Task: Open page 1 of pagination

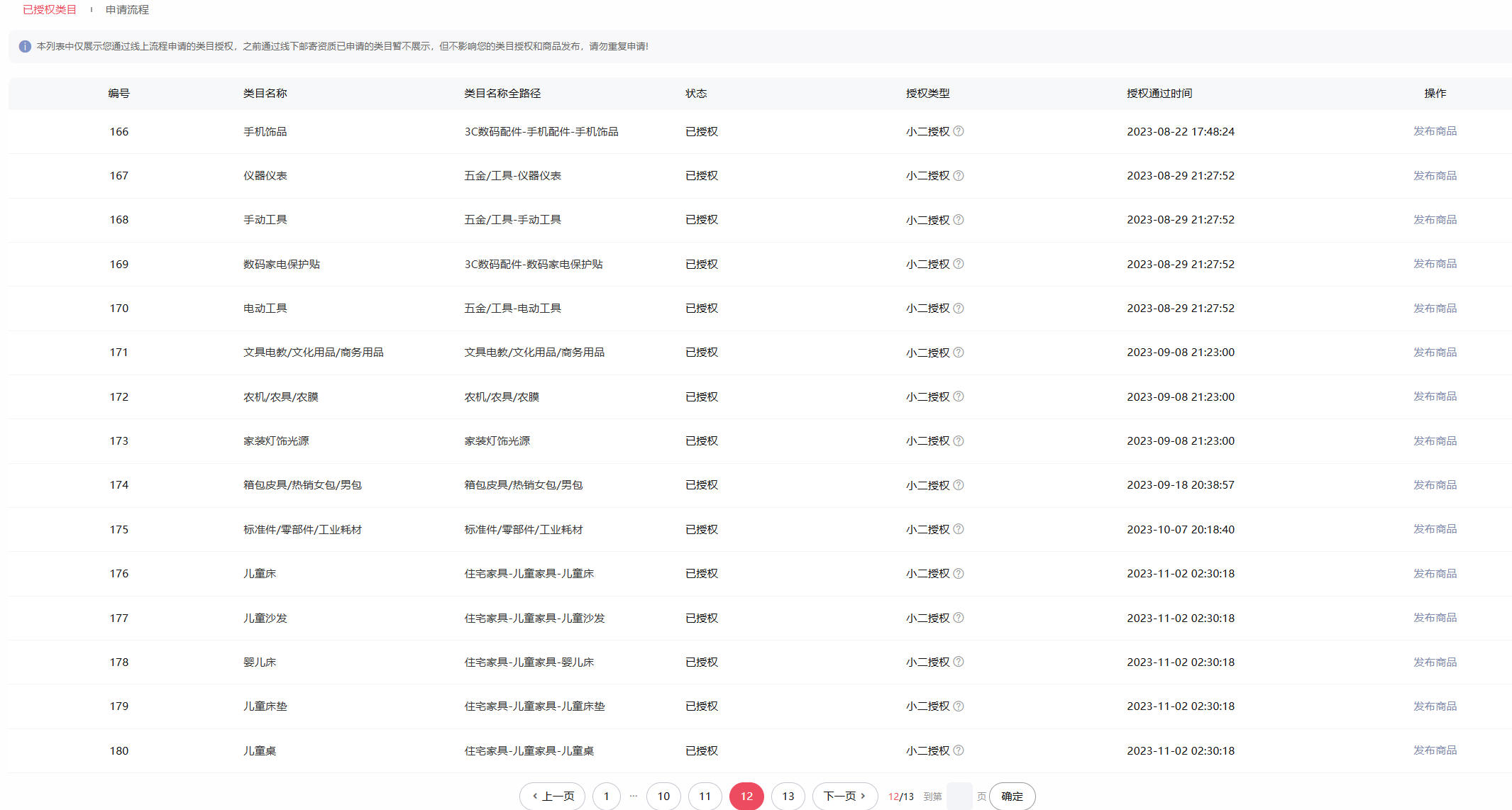Action: [606, 797]
